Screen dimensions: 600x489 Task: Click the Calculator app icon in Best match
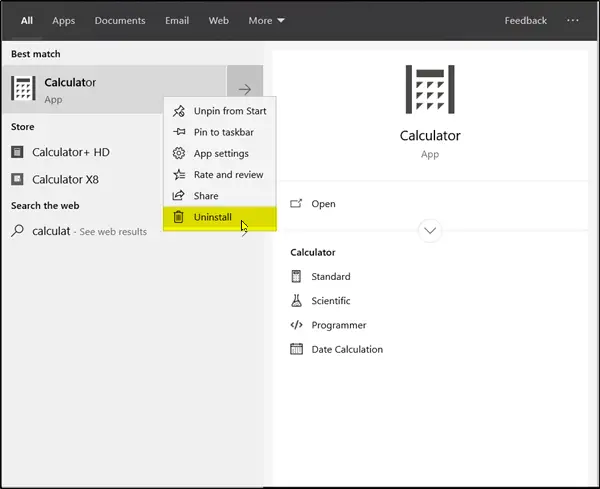tap(23, 88)
